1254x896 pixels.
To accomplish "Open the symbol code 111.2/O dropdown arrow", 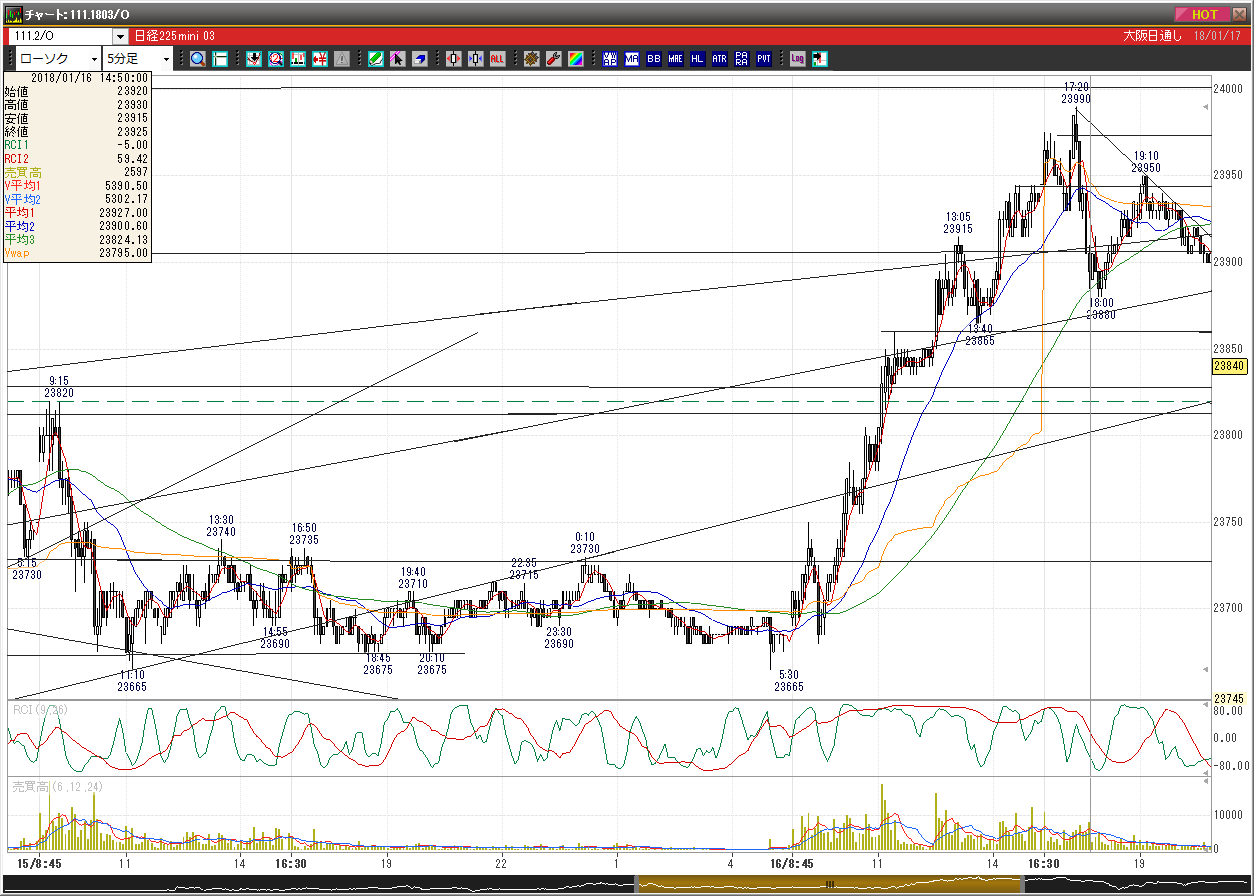I will point(121,36).
